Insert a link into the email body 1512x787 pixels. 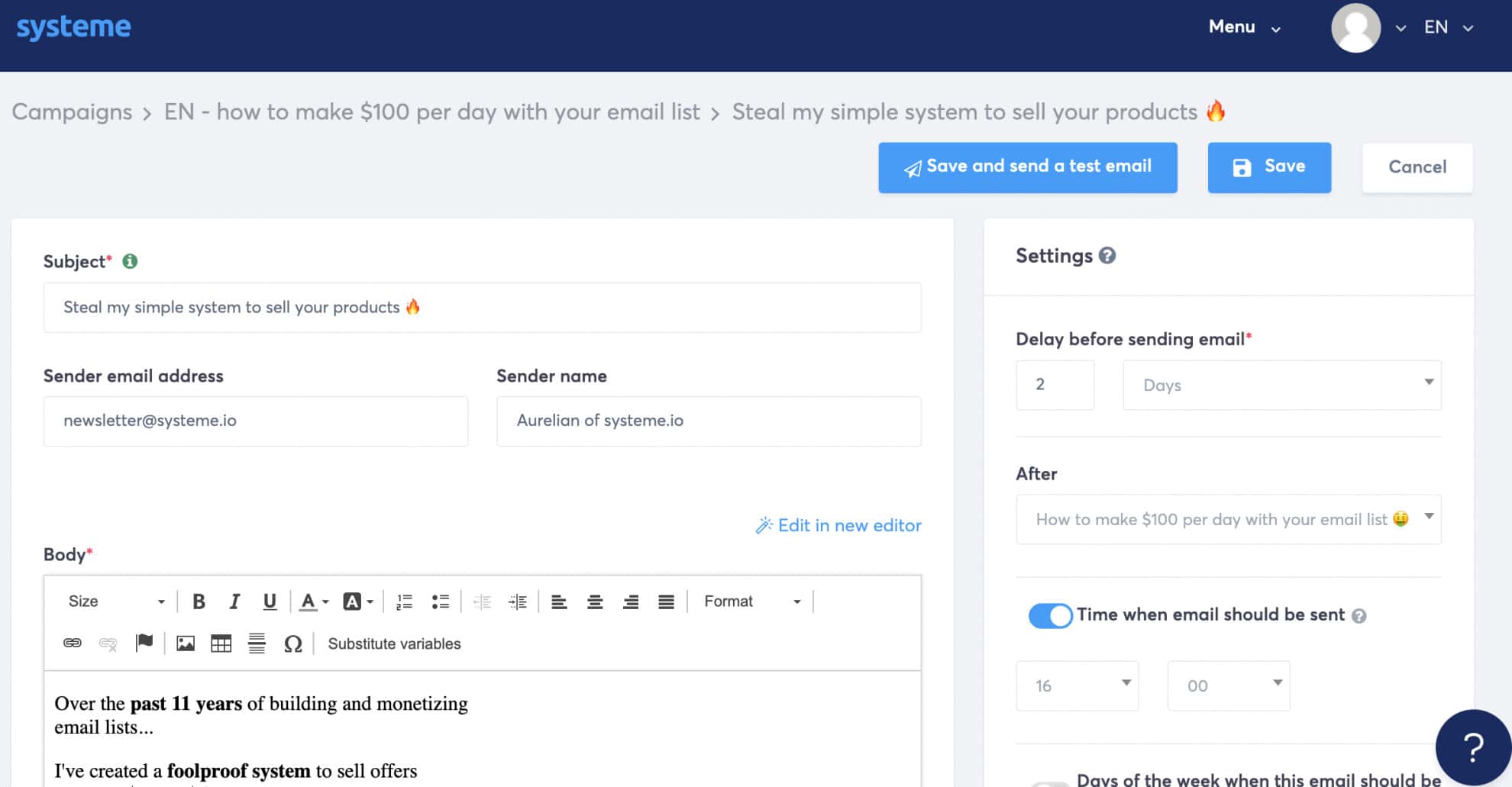coord(73,643)
